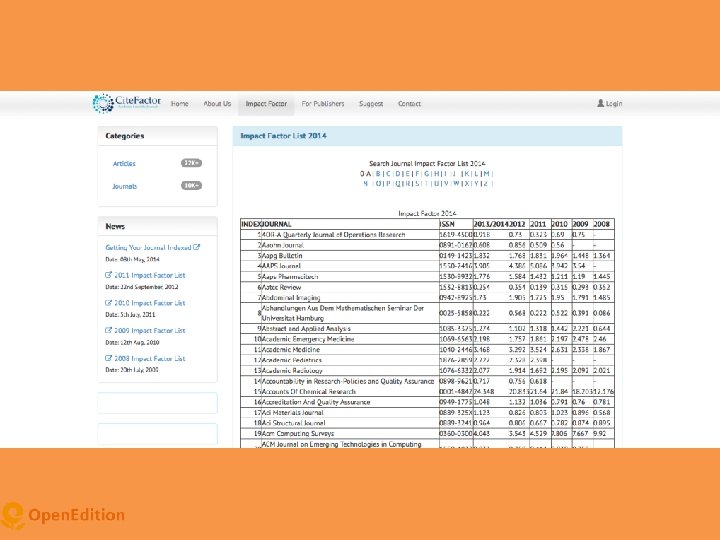Image resolution: width=720 pixels, height=540 pixels.
Task: Filter journals by letter Z
Action: (486, 184)
